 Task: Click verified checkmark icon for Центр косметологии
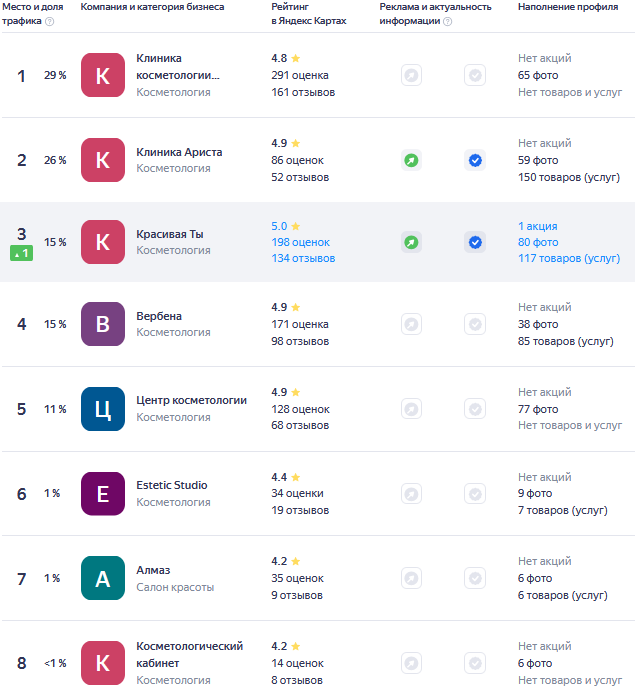[475, 409]
